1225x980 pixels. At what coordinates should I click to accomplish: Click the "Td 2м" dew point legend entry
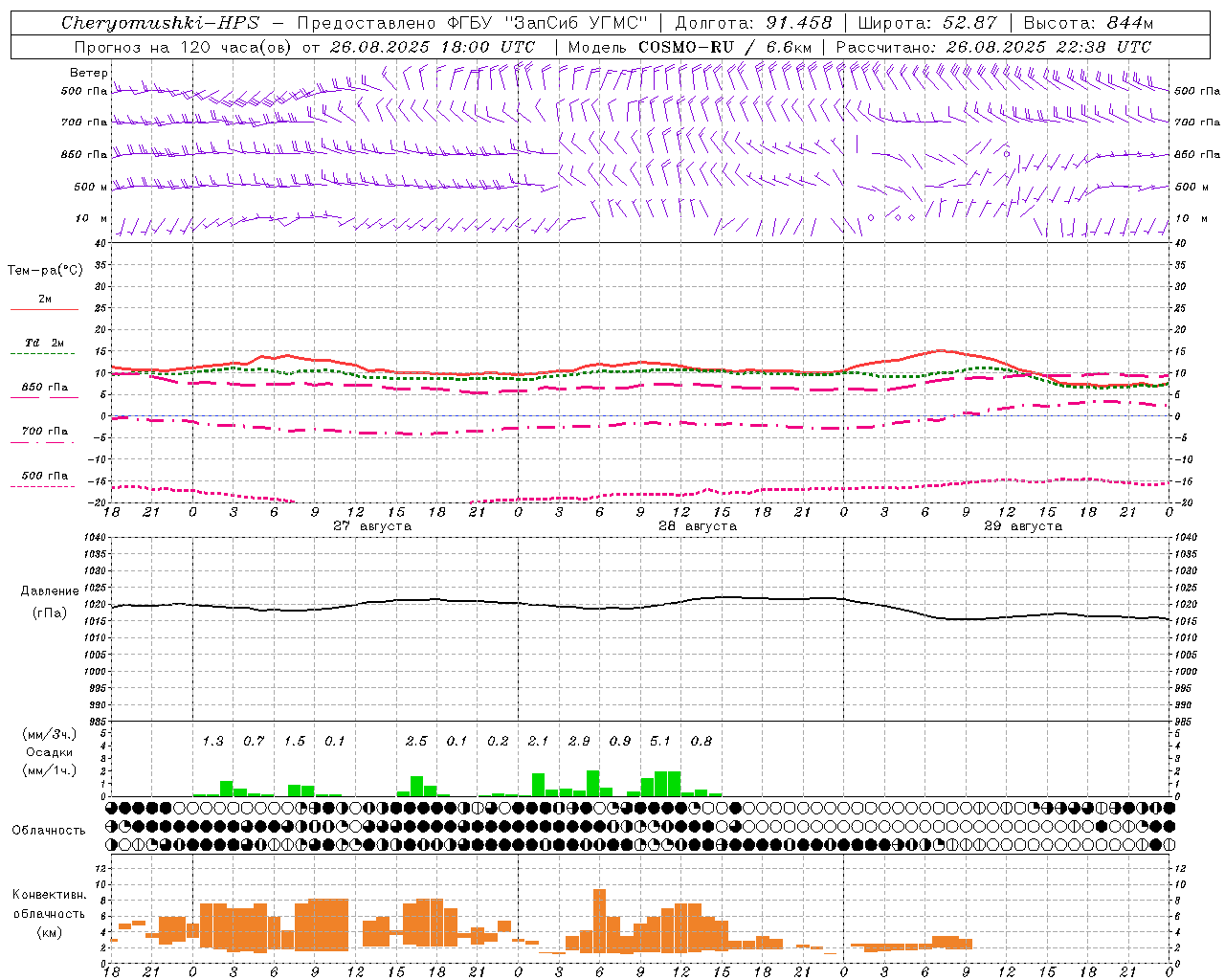(44, 343)
